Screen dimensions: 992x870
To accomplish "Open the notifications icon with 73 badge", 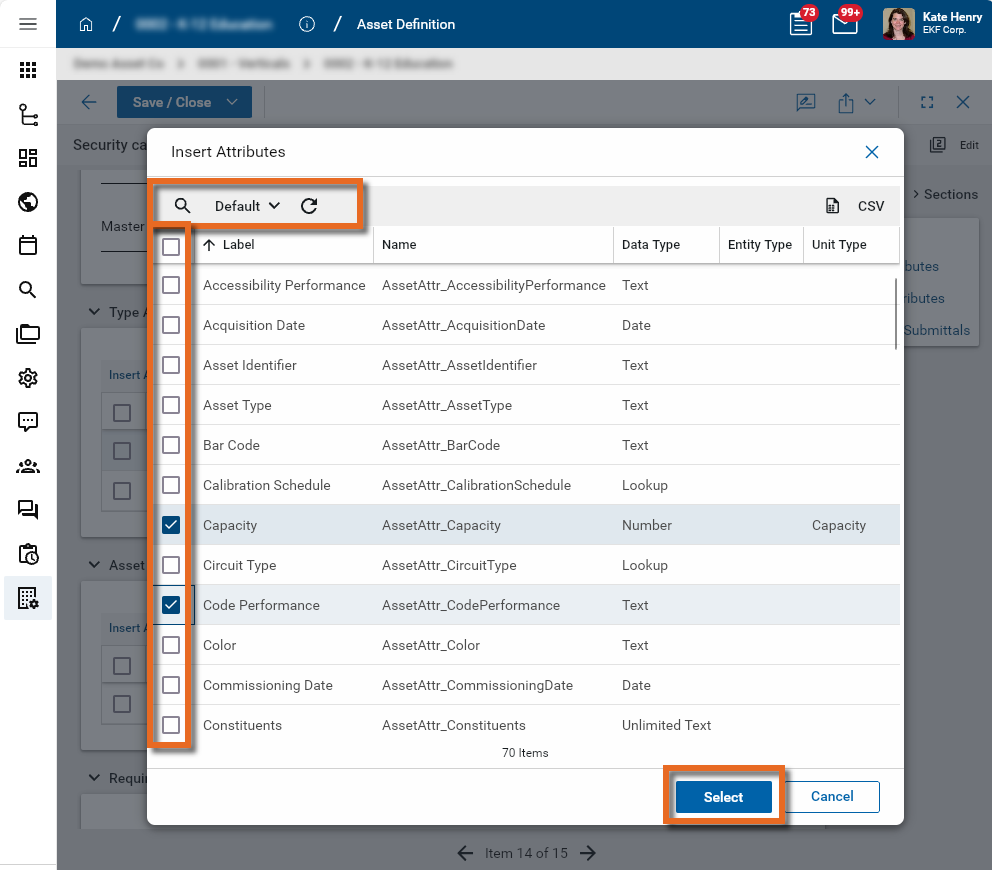I will point(801,24).
